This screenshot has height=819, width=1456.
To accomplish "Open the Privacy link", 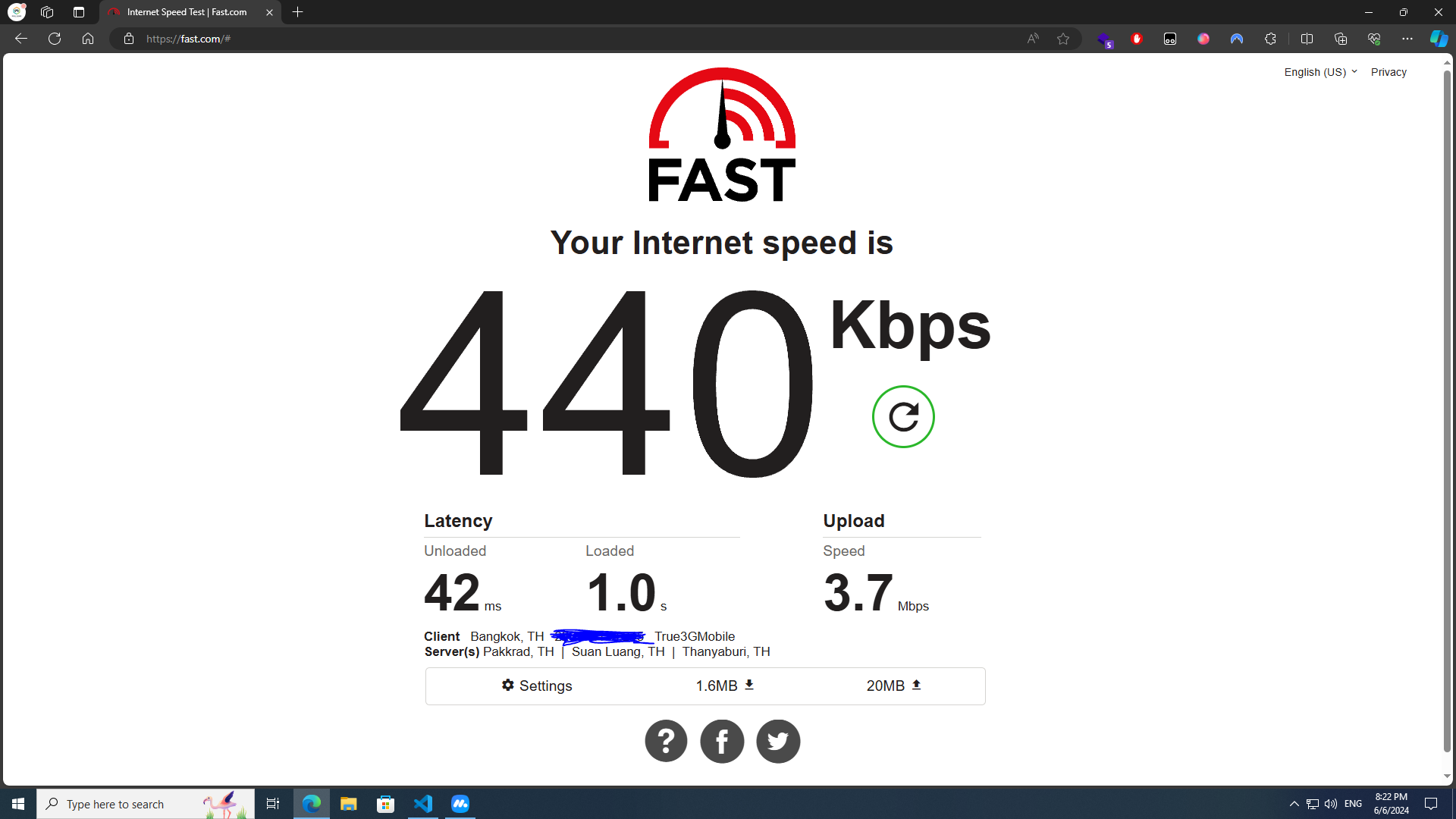I will click(1389, 72).
